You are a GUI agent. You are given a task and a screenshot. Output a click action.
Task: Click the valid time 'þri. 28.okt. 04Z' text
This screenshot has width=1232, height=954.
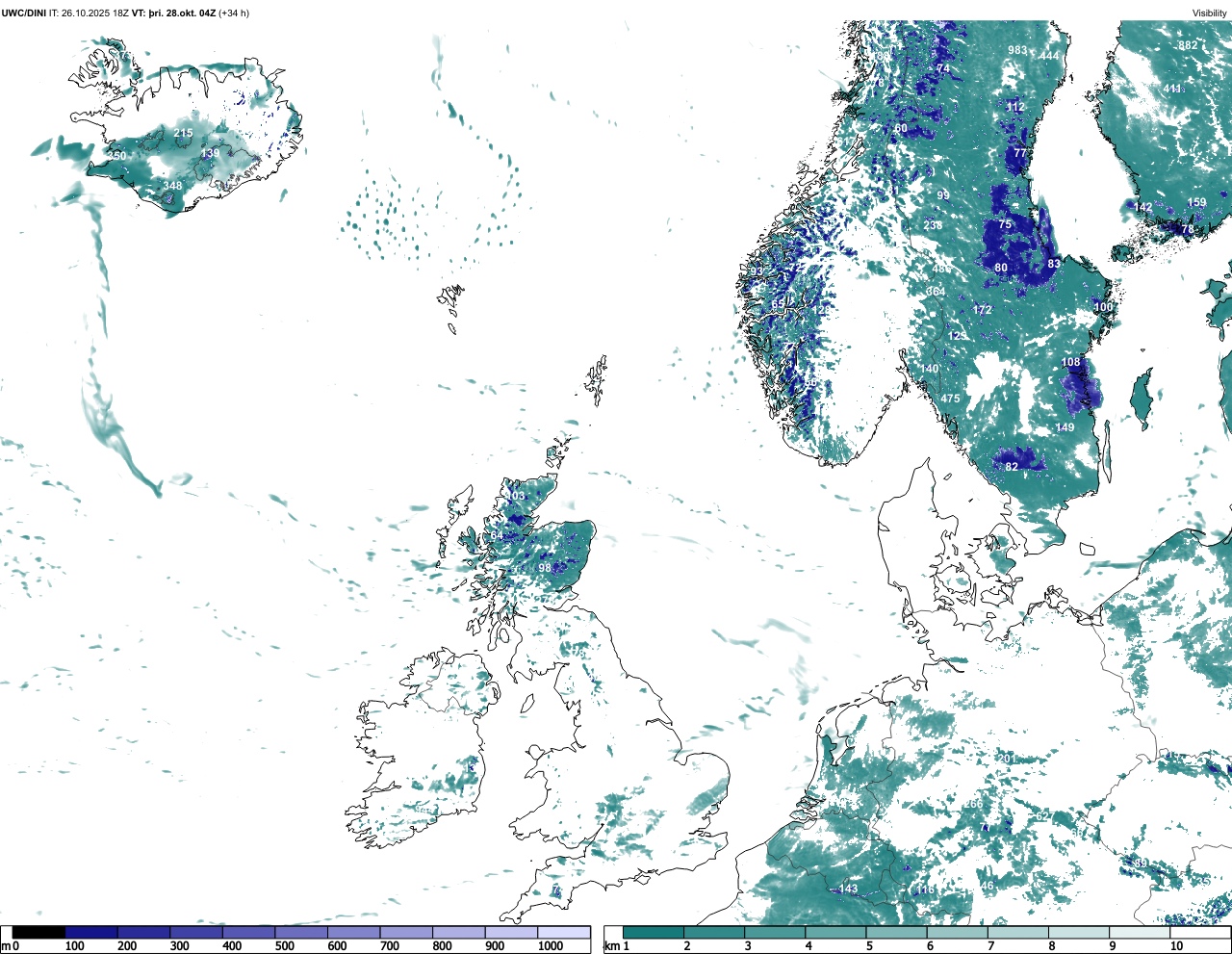point(181,13)
